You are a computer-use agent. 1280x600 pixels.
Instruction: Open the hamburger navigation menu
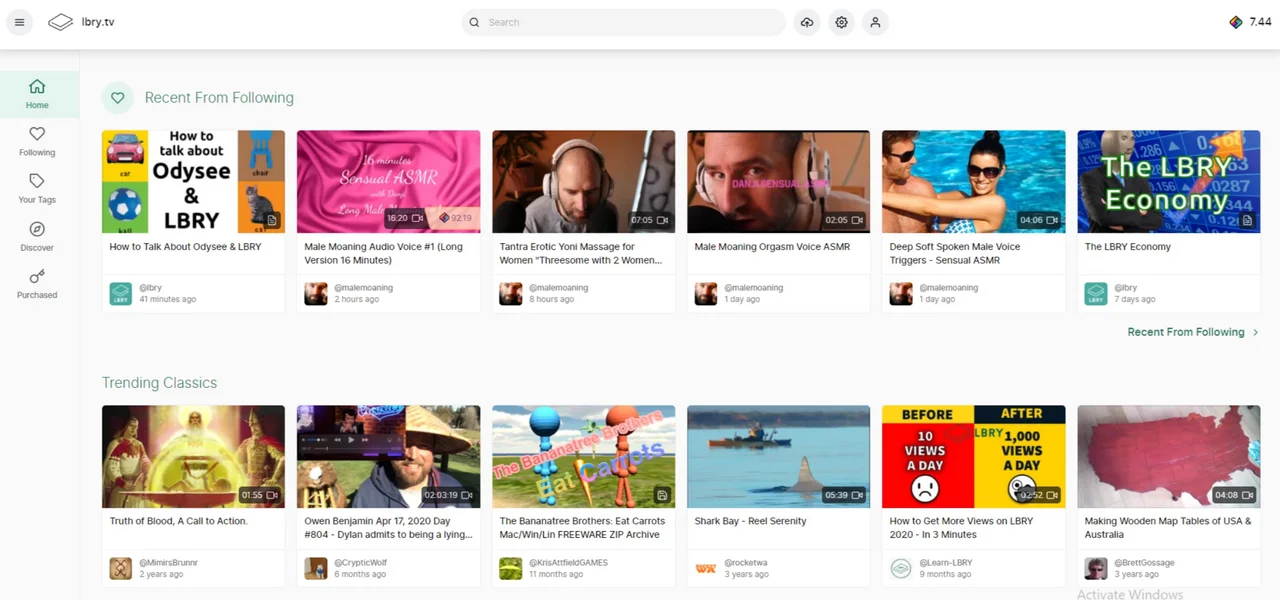tap(19, 22)
